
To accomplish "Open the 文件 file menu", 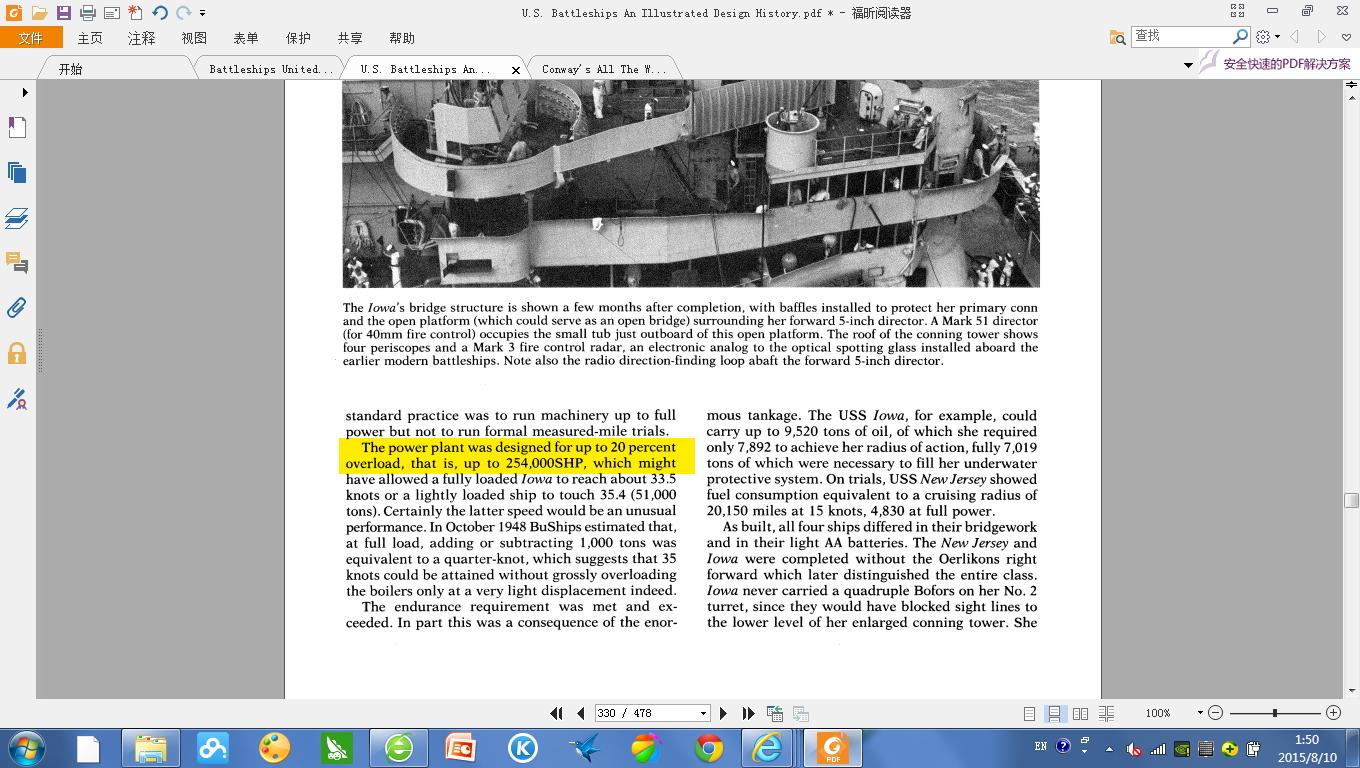I will (x=31, y=38).
